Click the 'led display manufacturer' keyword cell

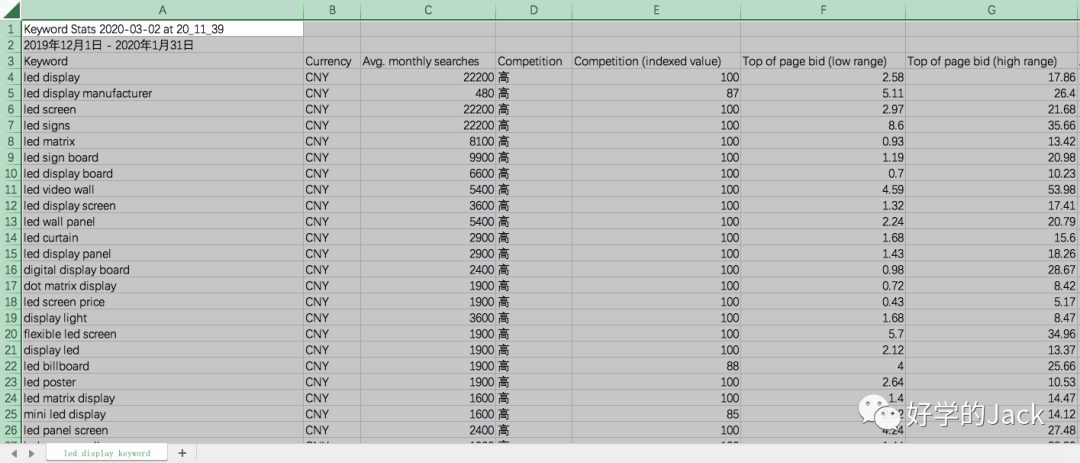(x=162, y=93)
